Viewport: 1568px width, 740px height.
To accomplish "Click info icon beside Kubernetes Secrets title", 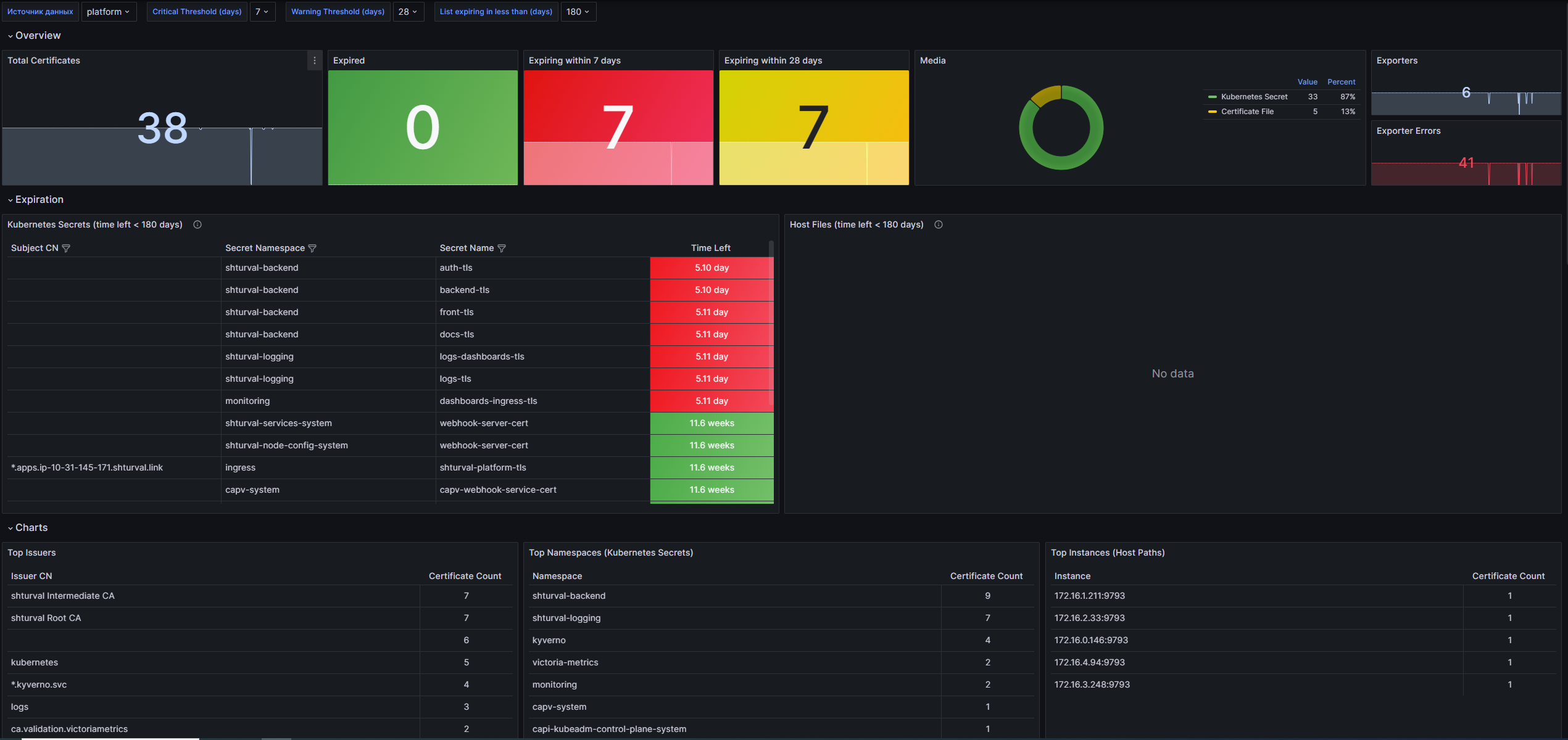I will [197, 224].
